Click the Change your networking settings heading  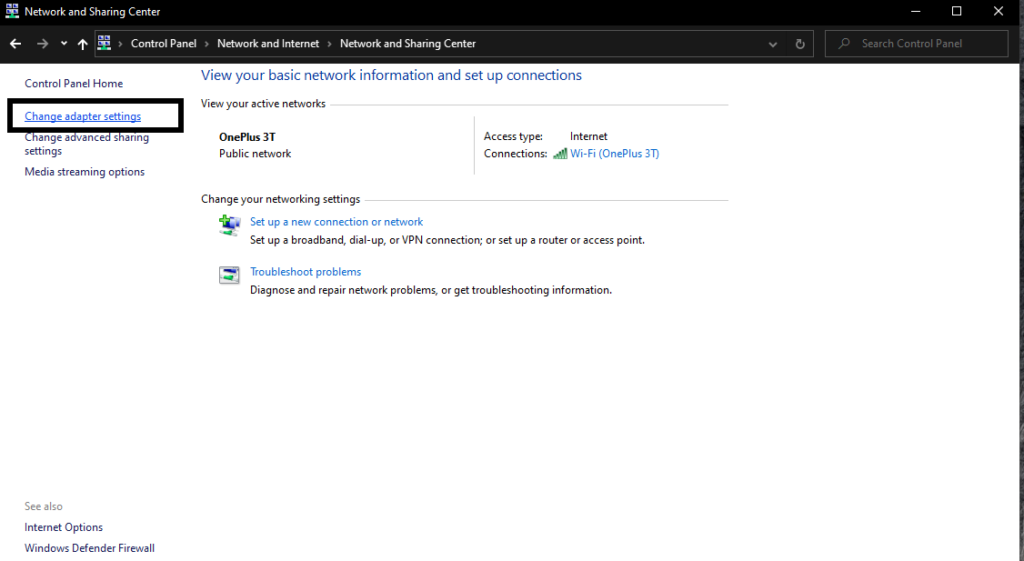click(280, 199)
